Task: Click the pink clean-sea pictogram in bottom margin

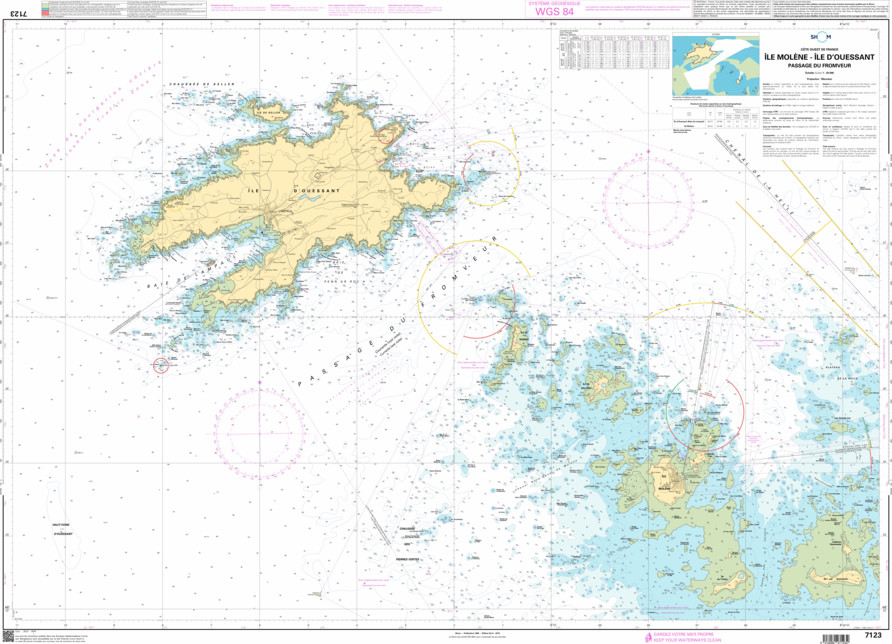Action: click(x=648, y=637)
